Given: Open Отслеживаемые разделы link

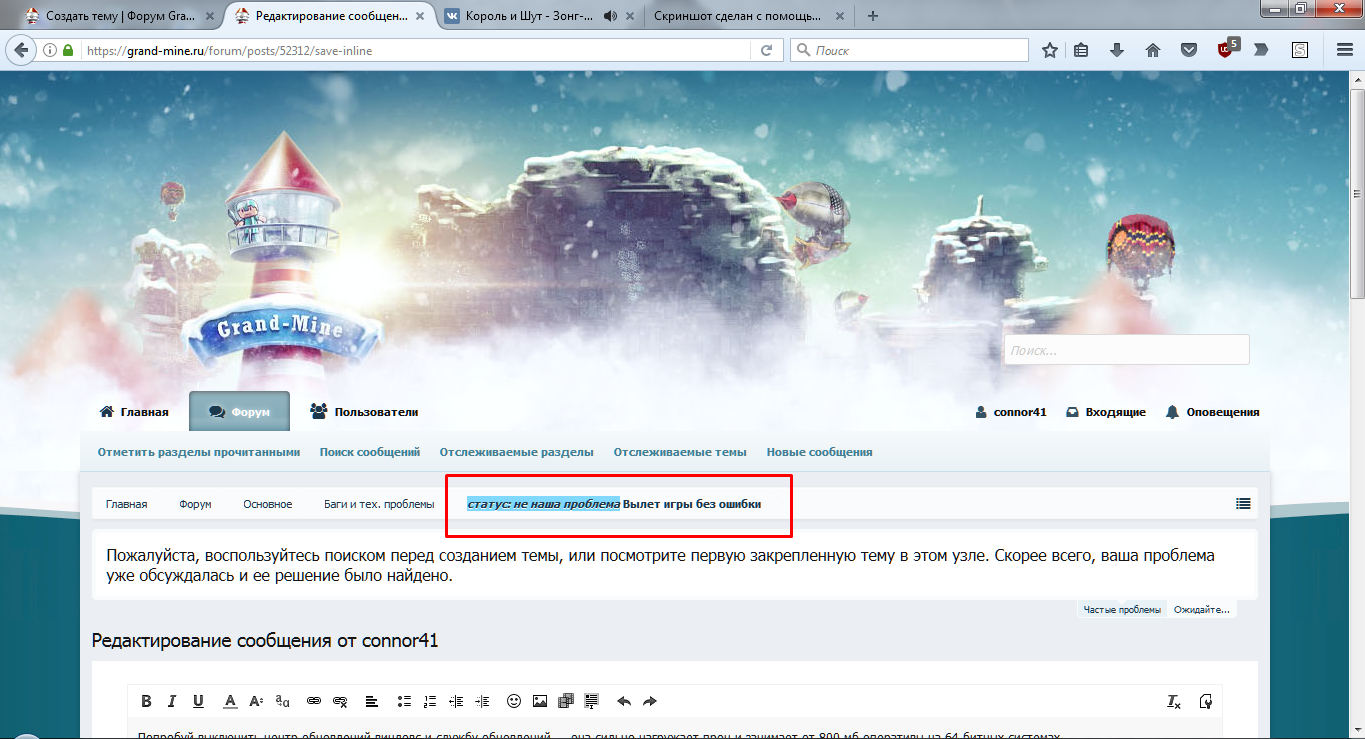Looking at the screenshot, I should 517,452.
